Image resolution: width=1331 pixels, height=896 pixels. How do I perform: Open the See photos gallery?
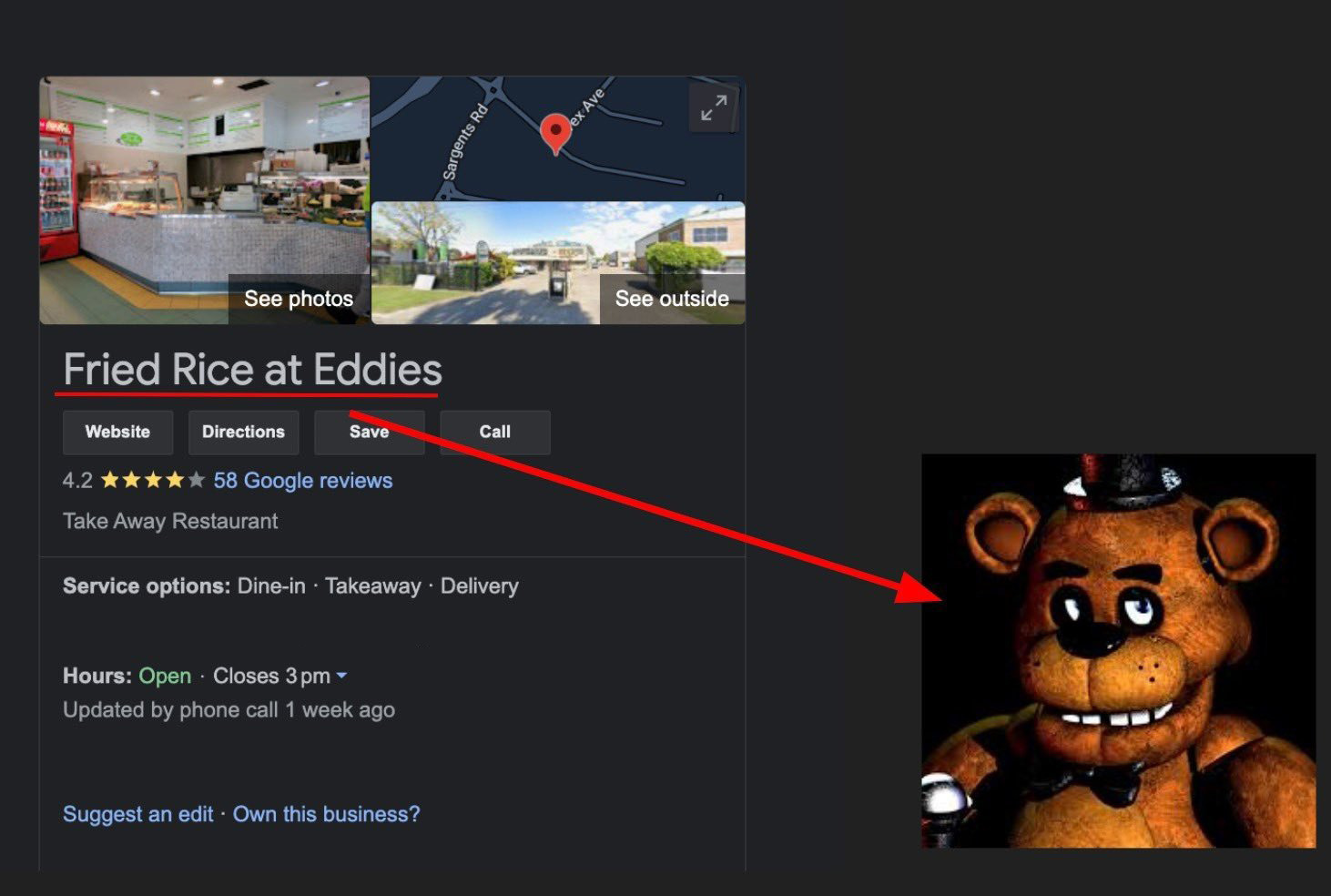point(299,299)
